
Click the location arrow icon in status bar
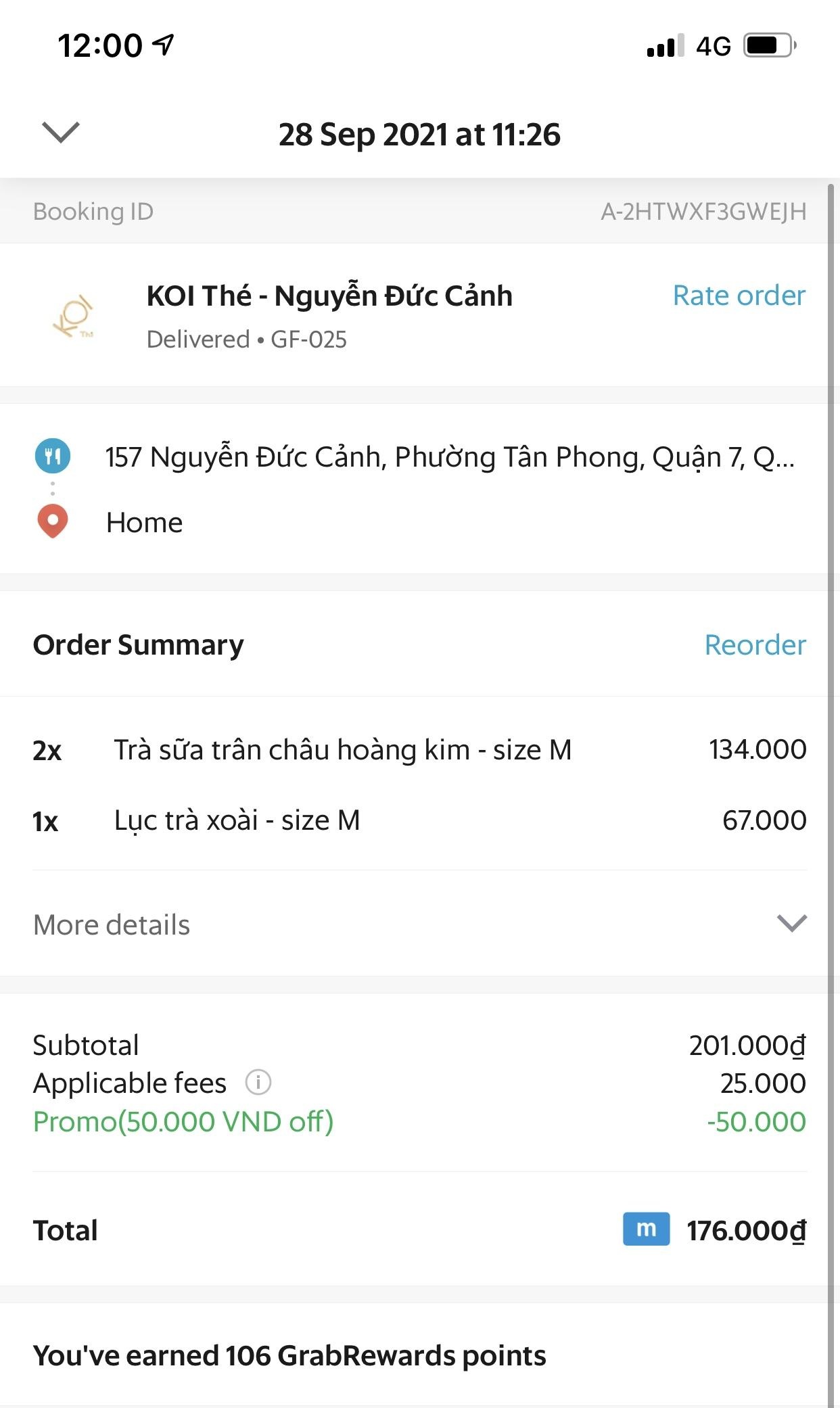click(160, 43)
